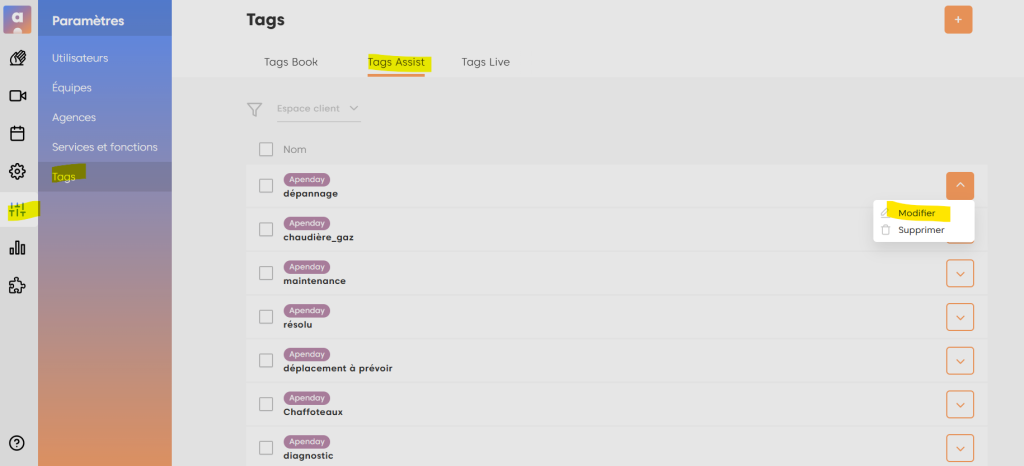Select the sliders parameters icon in sidebar
1024x466 pixels.
point(17,210)
